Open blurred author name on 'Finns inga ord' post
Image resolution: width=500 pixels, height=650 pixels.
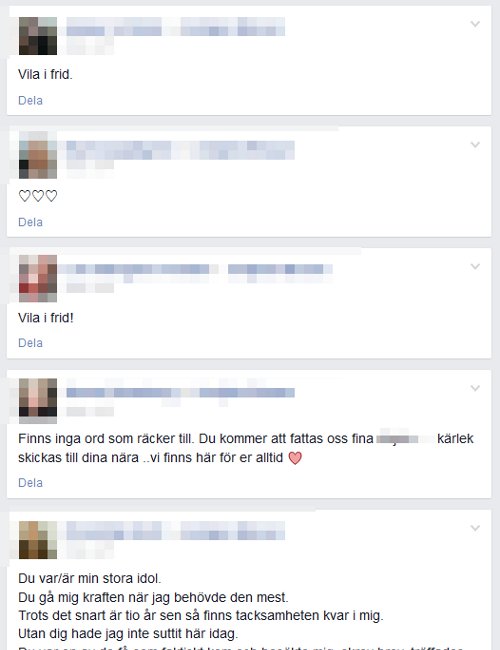pos(180,392)
